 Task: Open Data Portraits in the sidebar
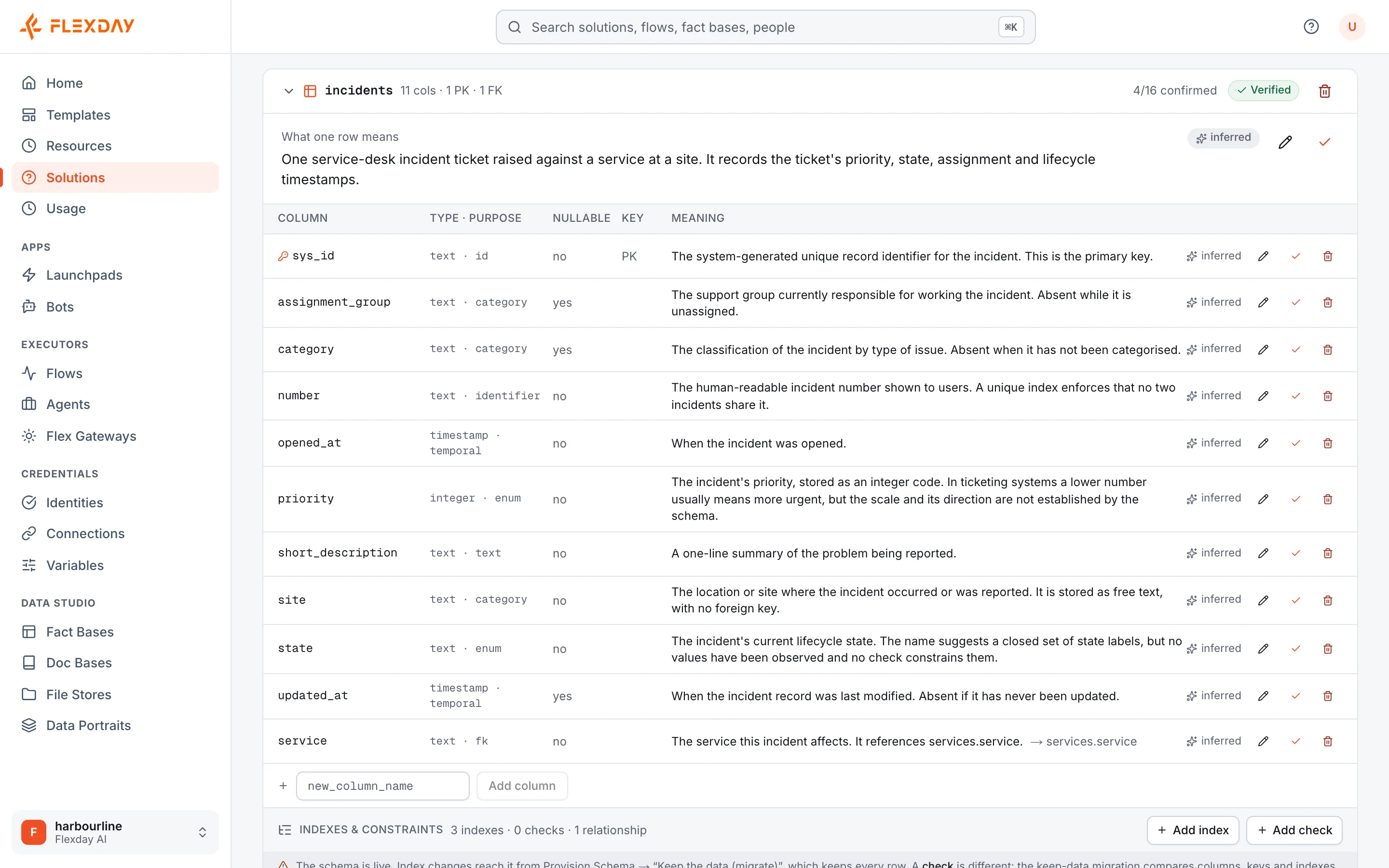pyautogui.click(x=115, y=725)
